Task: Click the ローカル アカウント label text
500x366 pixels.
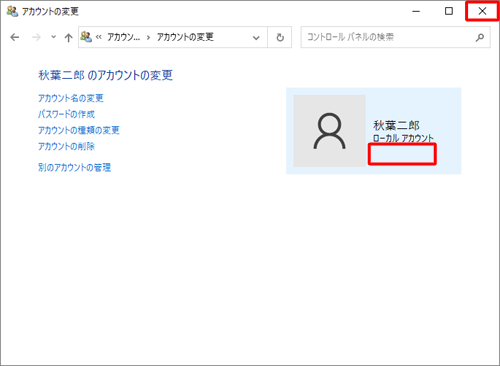Action: [403, 138]
